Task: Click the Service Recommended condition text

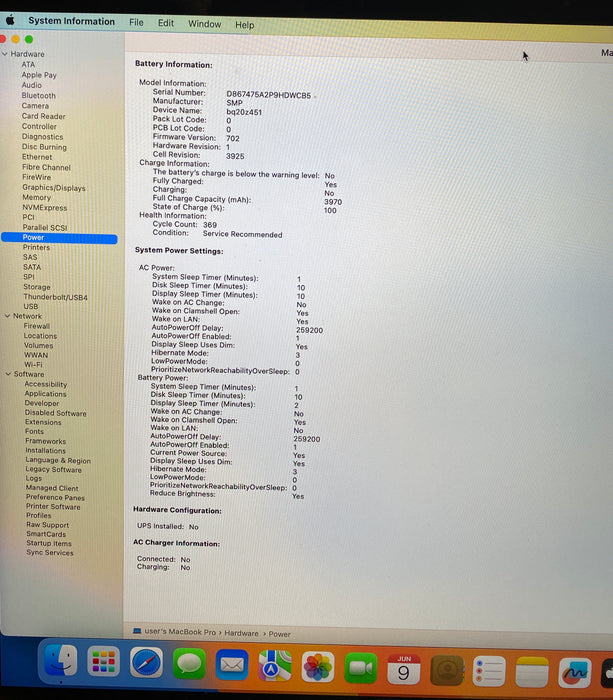Action: pyautogui.click(x=242, y=234)
